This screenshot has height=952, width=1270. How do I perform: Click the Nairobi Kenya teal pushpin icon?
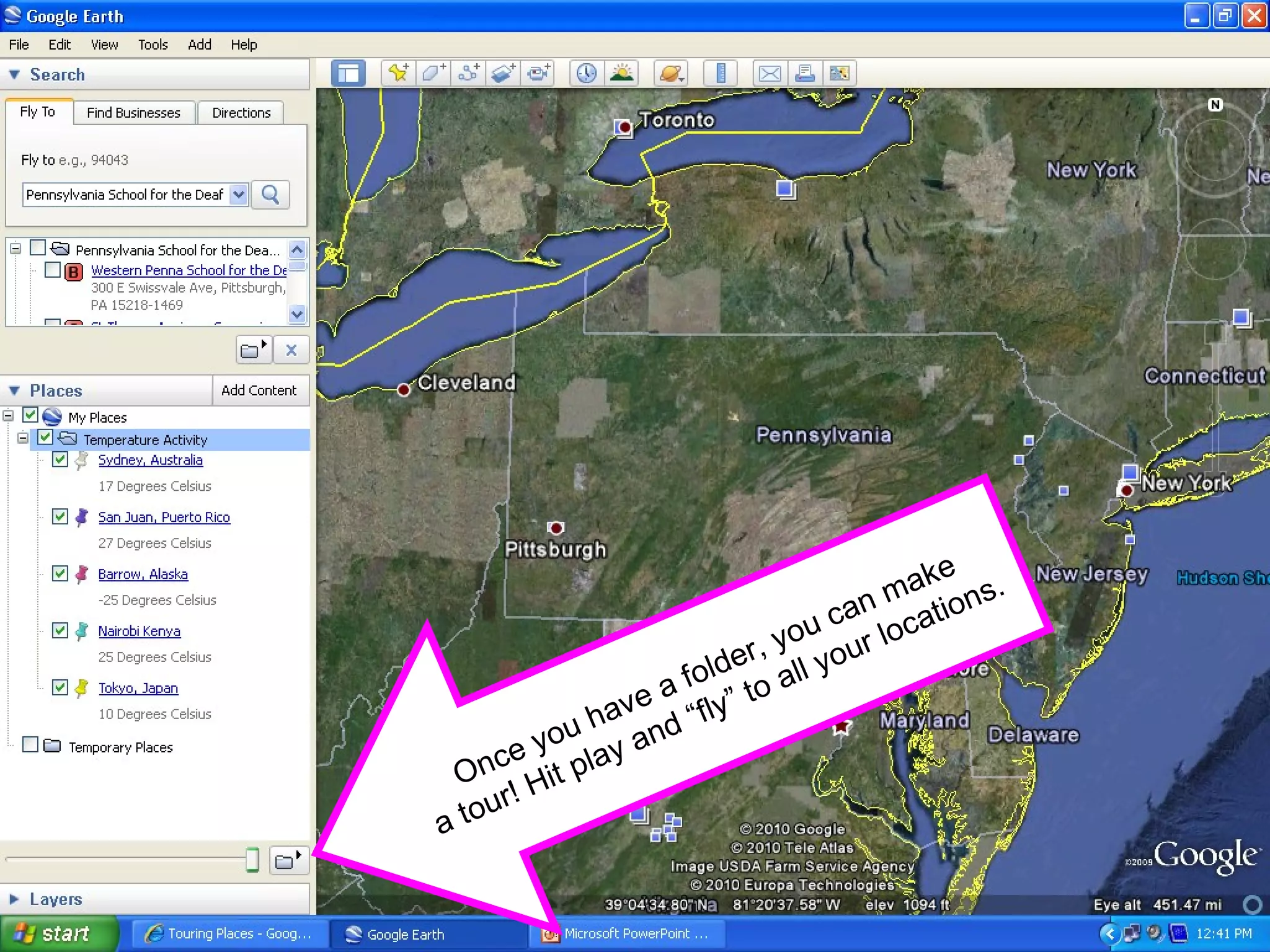tap(81, 632)
